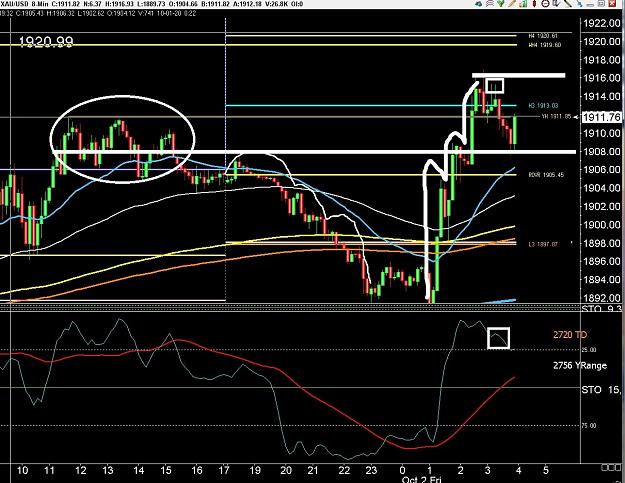625x483 pixels.
Task: Click the 1902.00 price axis label
Action: pos(602,206)
